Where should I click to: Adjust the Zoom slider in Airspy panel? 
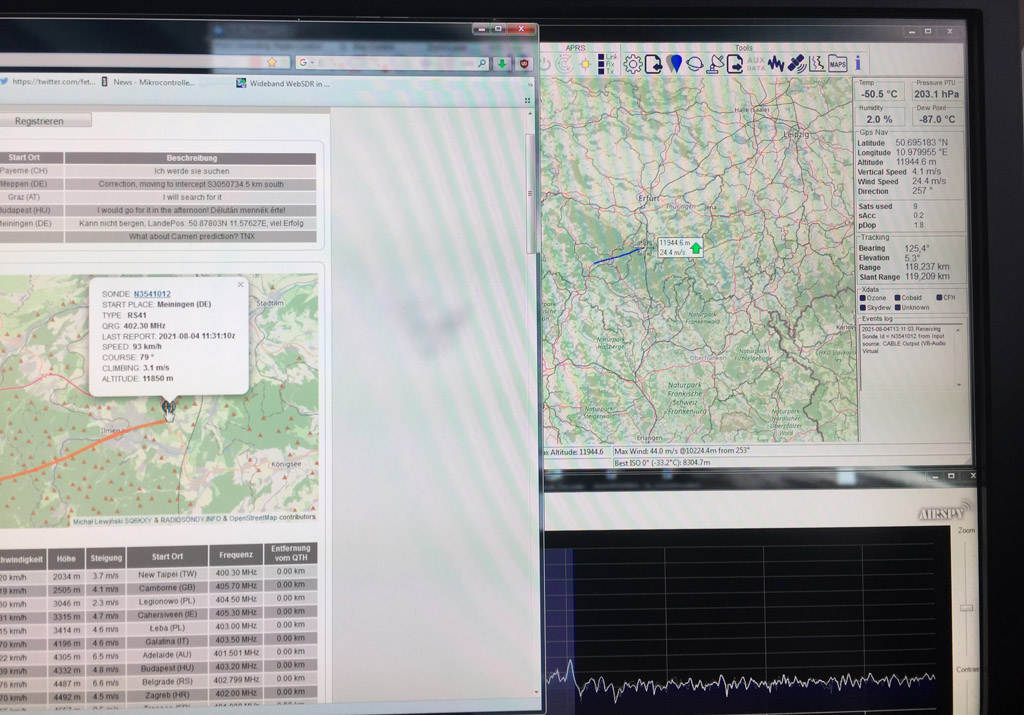click(965, 606)
